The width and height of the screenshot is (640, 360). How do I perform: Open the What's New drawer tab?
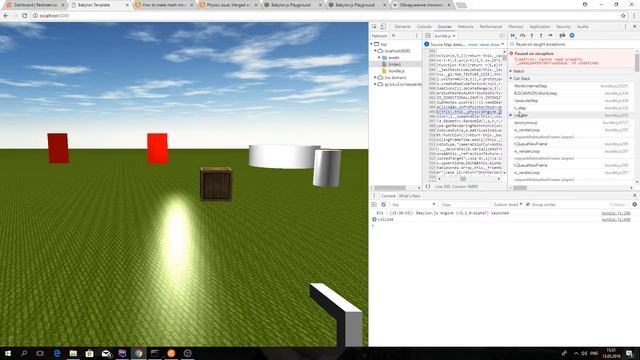(x=409, y=196)
